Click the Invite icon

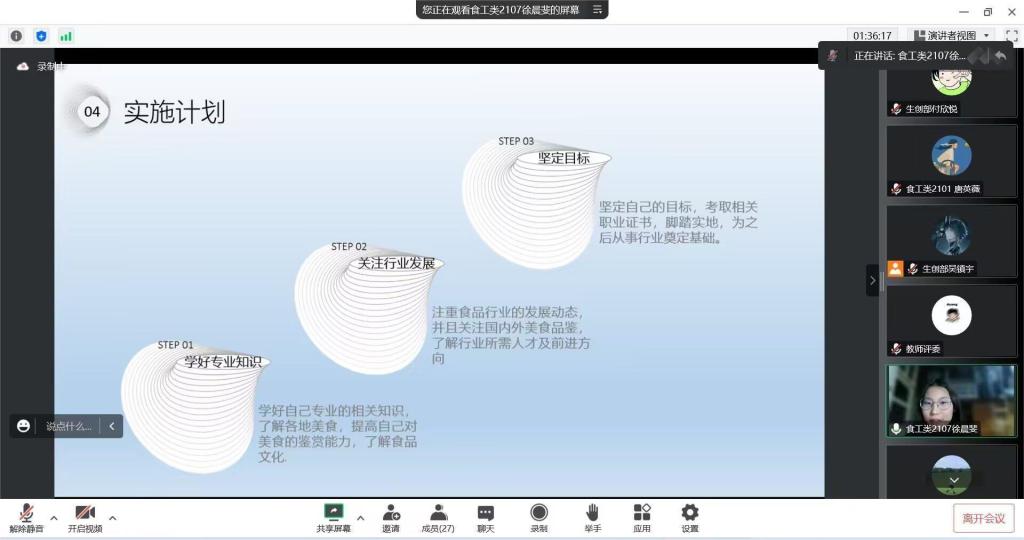click(391, 513)
